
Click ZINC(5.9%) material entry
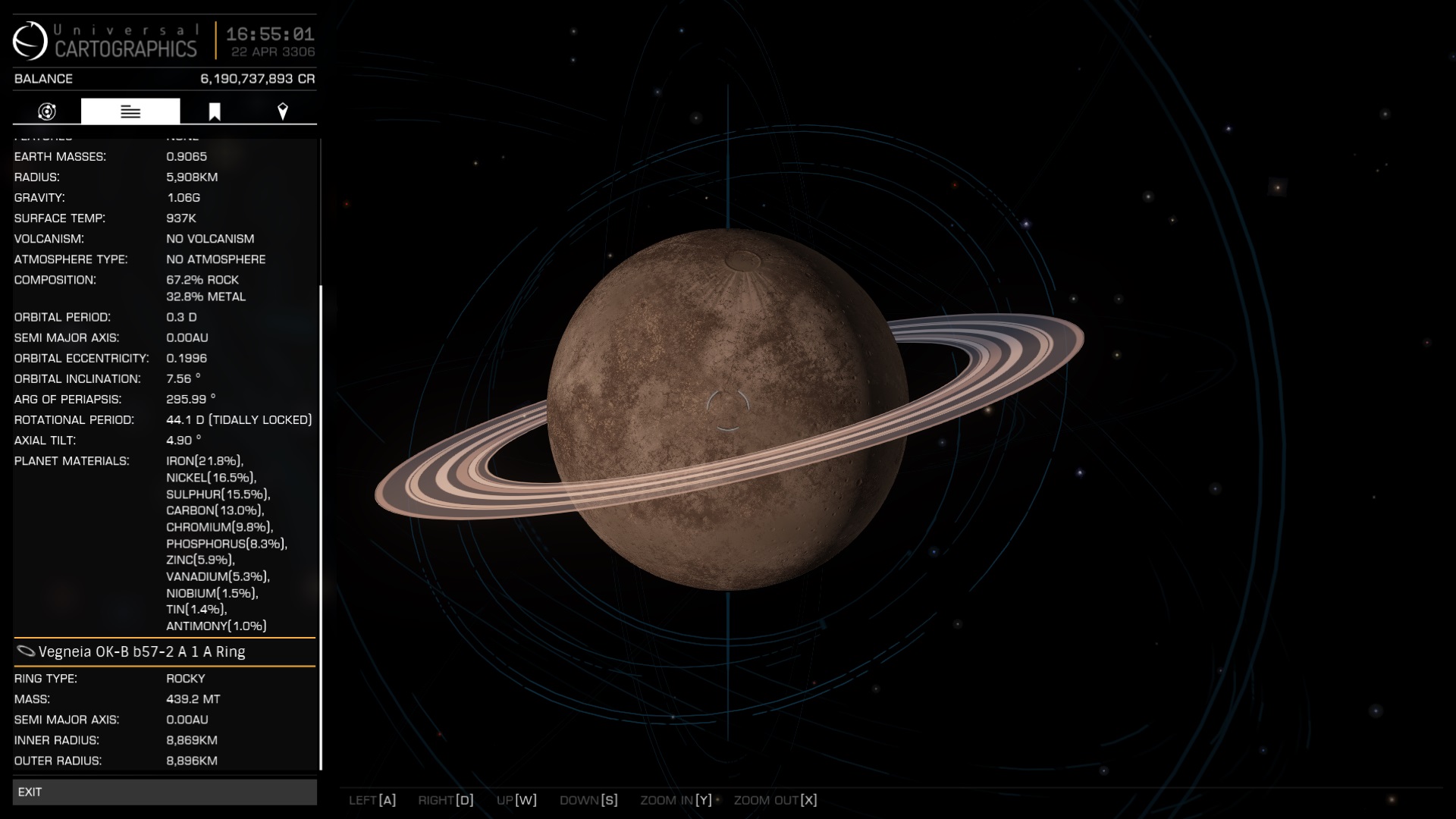200,560
